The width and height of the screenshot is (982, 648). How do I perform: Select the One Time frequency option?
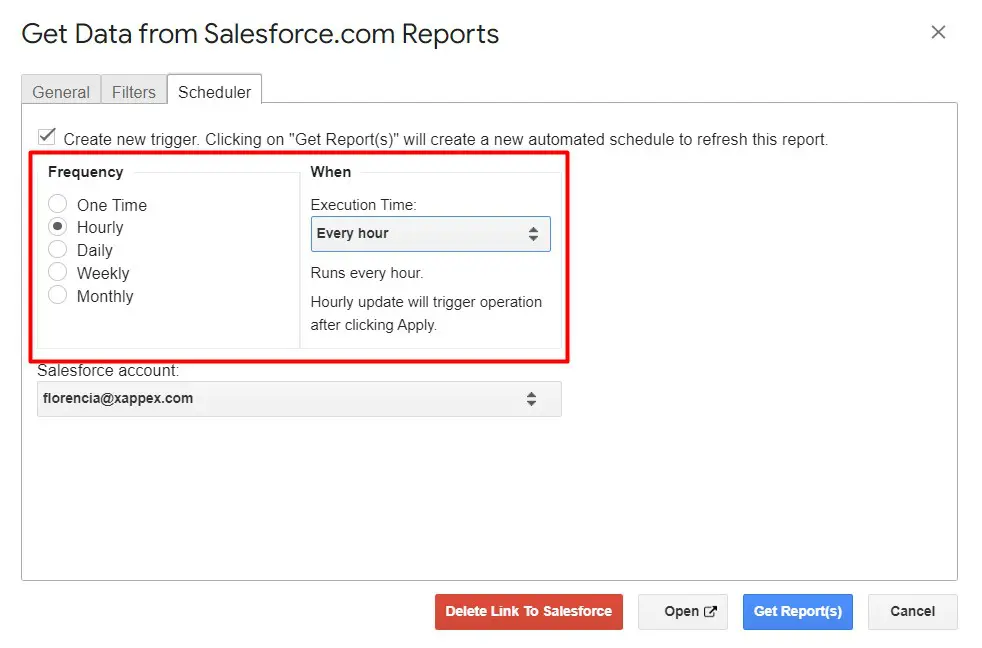coord(58,204)
